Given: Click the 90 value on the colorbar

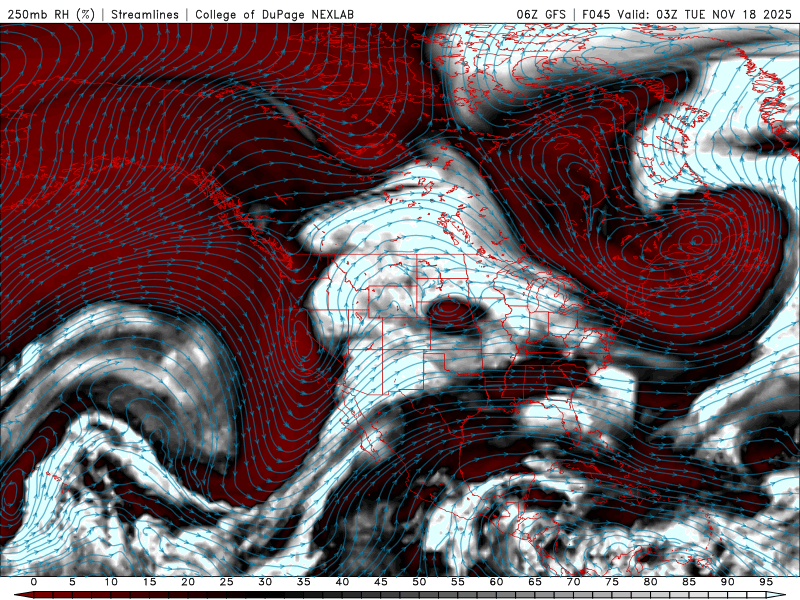Looking at the screenshot, I should point(728,582).
